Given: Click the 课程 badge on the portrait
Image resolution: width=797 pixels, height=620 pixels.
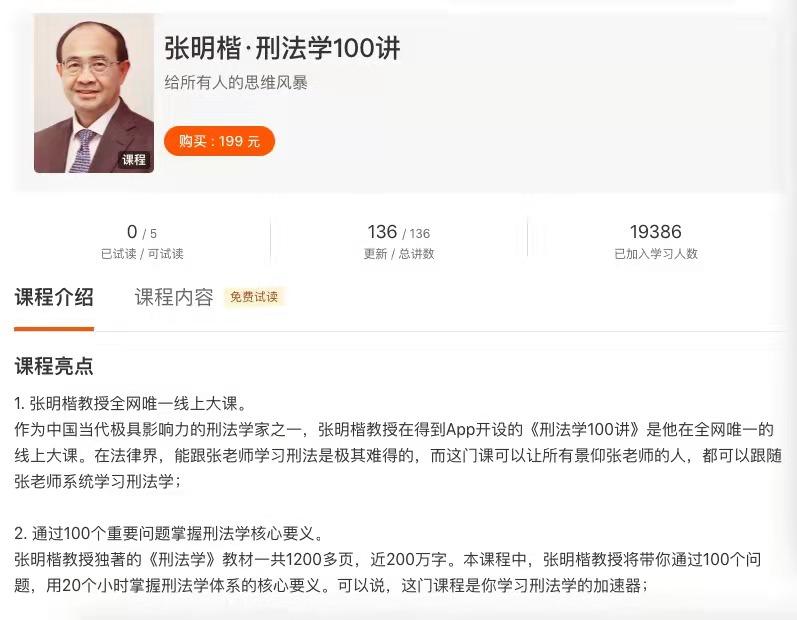Looking at the screenshot, I should click(x=134, y=160).
